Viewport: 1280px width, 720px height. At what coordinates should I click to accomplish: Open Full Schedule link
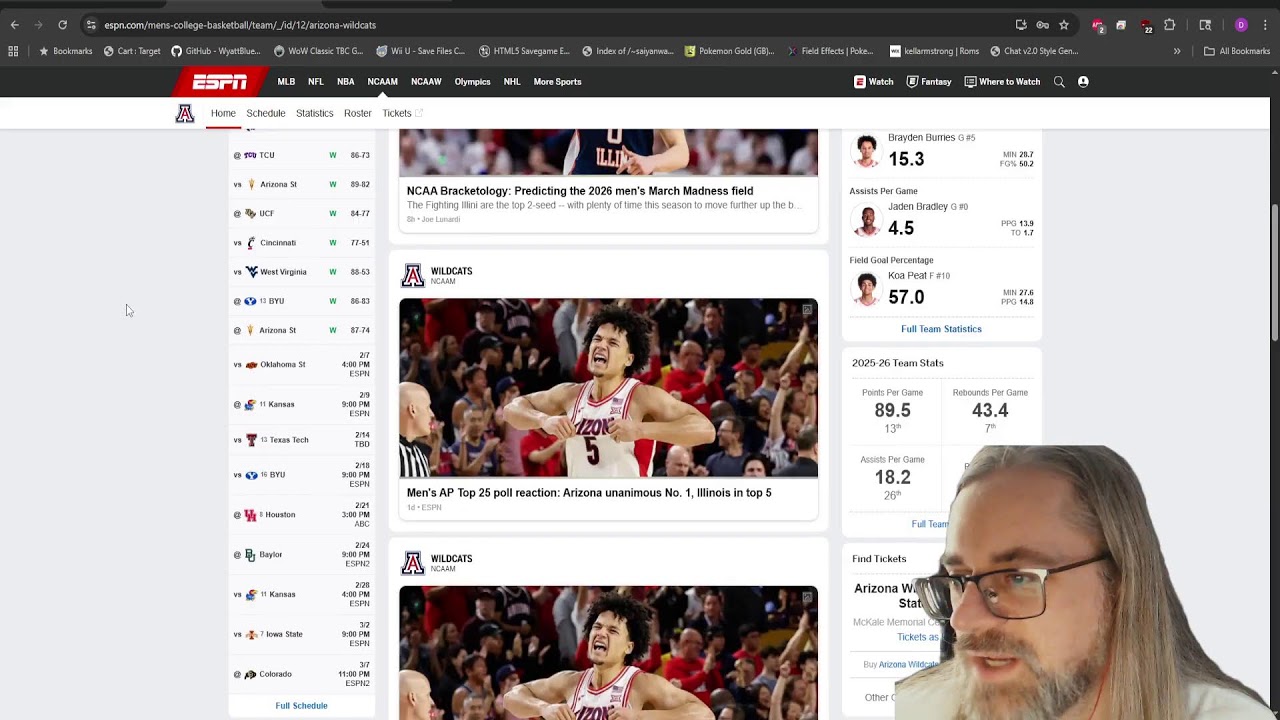[301, 706]
